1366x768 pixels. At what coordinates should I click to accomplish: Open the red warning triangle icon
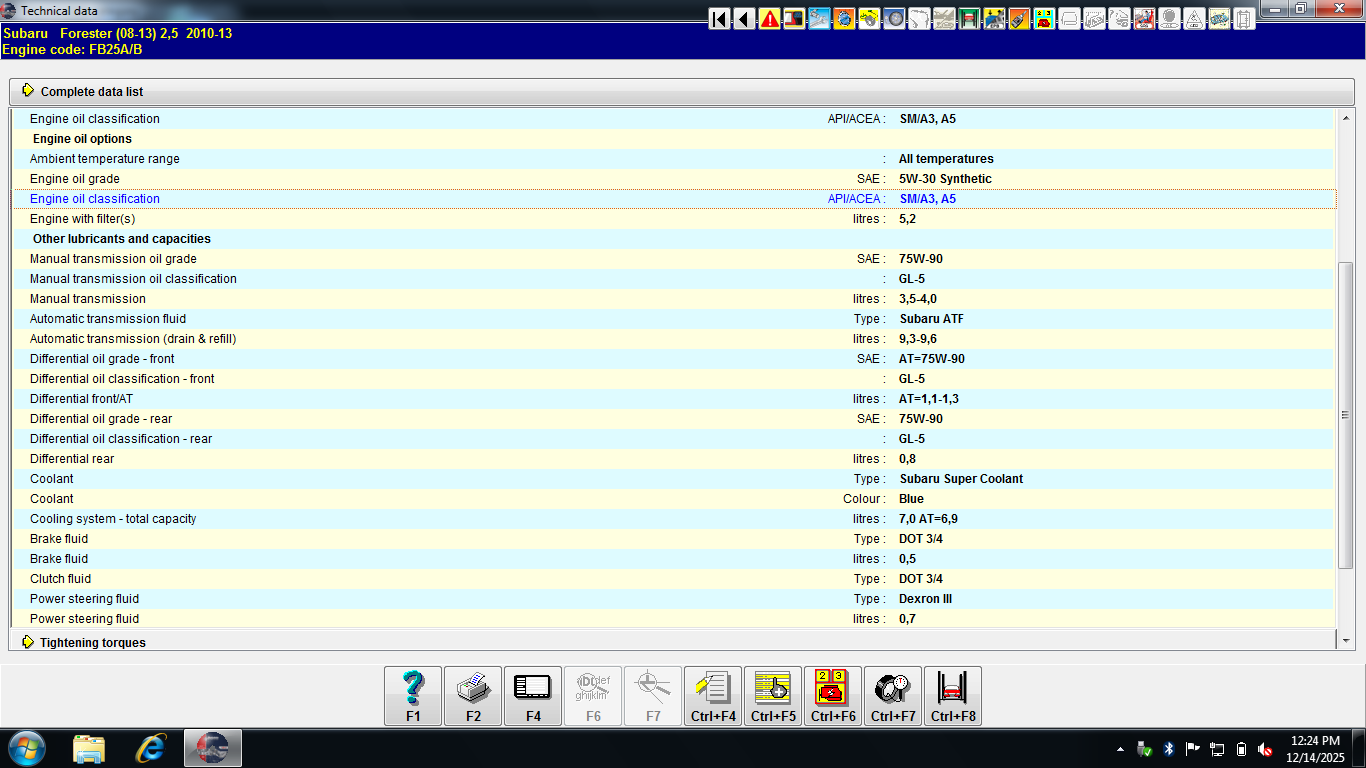point(769,19)
